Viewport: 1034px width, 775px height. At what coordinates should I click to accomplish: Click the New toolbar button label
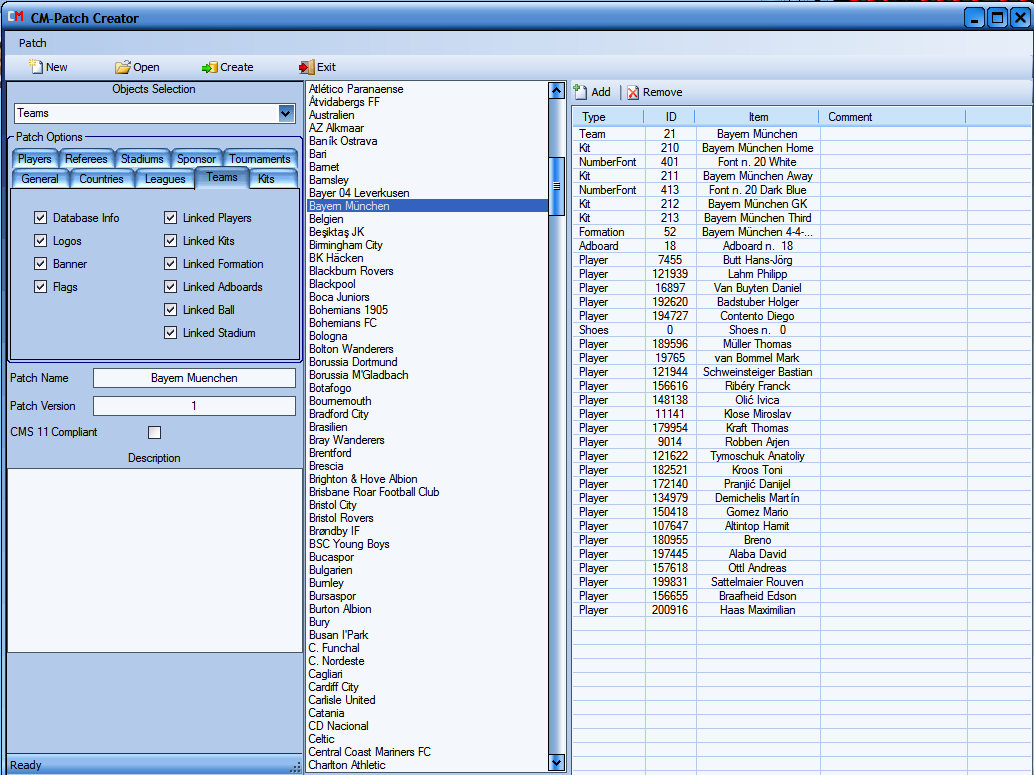(57, 67)
